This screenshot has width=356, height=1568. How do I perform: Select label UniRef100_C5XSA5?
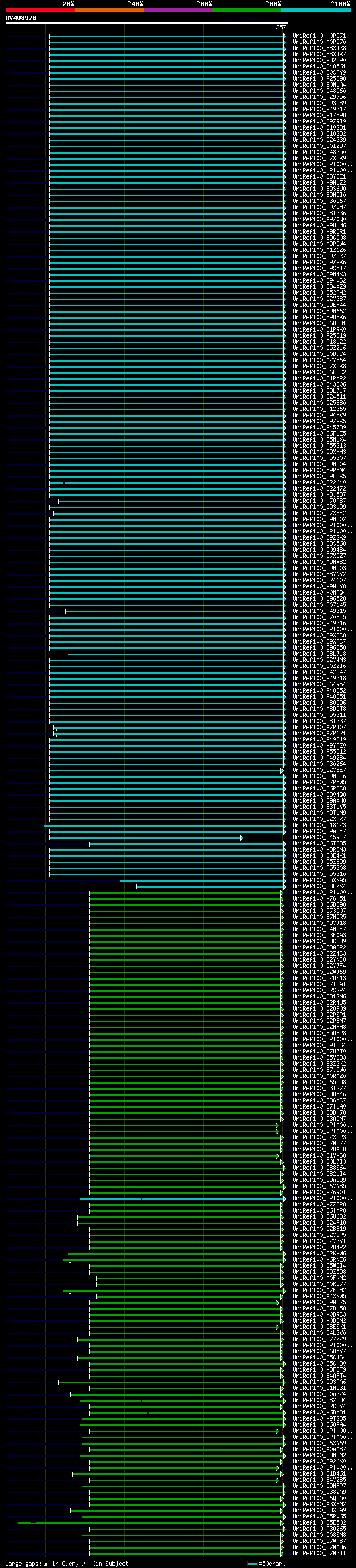point(319,880)
